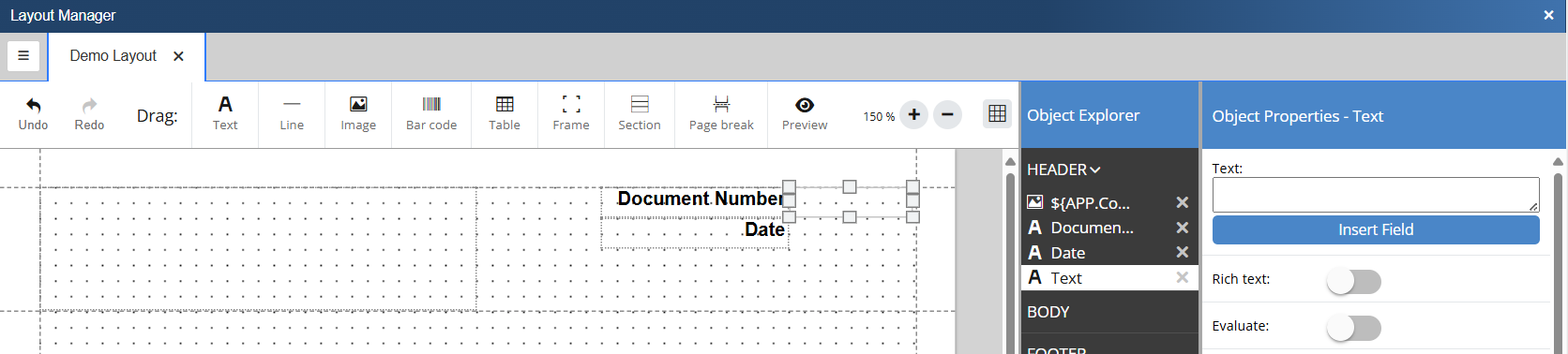This screenshot has width=1568, height=354.
Task: Select the Text drag tool
Action: tap(225, 114)
